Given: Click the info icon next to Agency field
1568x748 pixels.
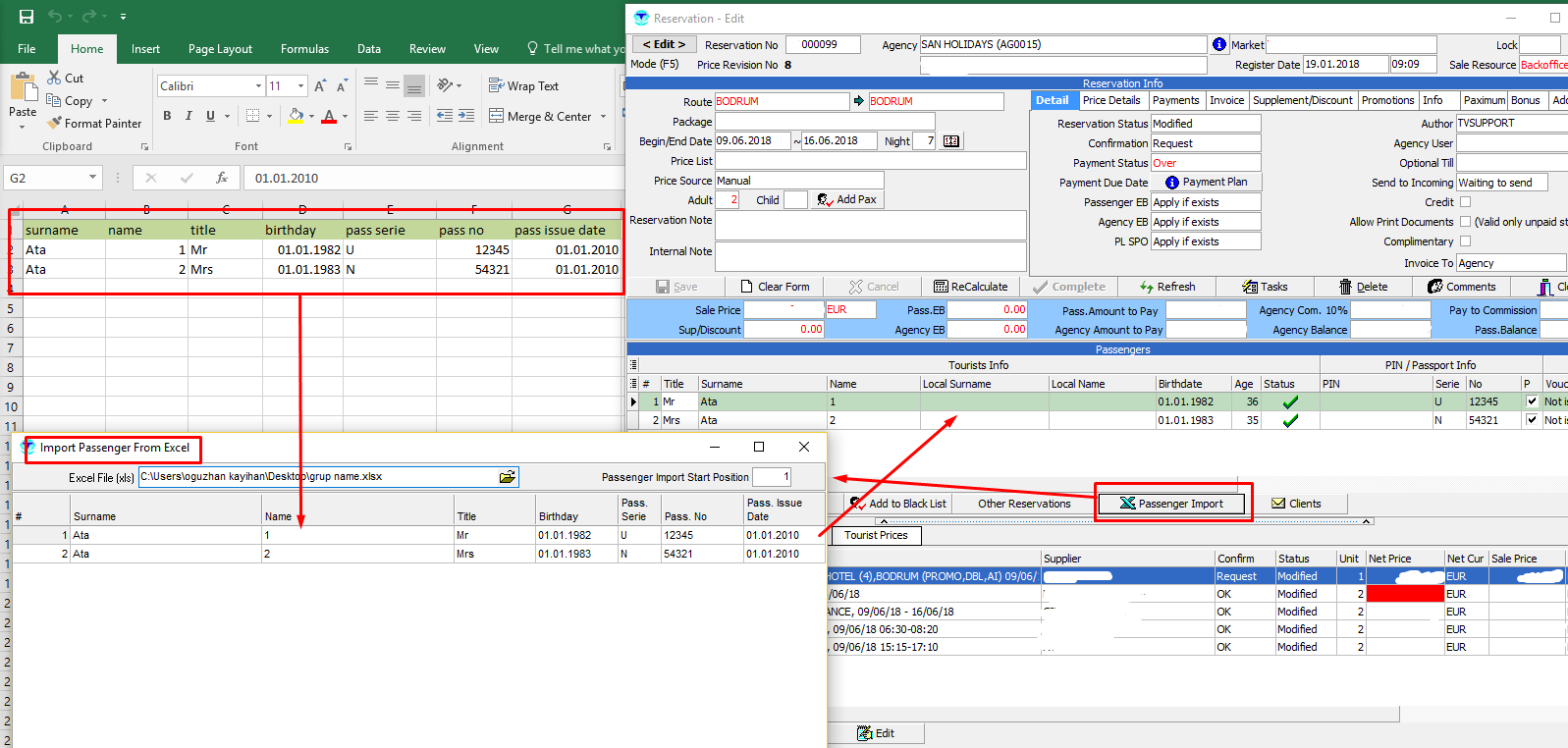Looking at the screenshot, I should tap(1218, 44).
